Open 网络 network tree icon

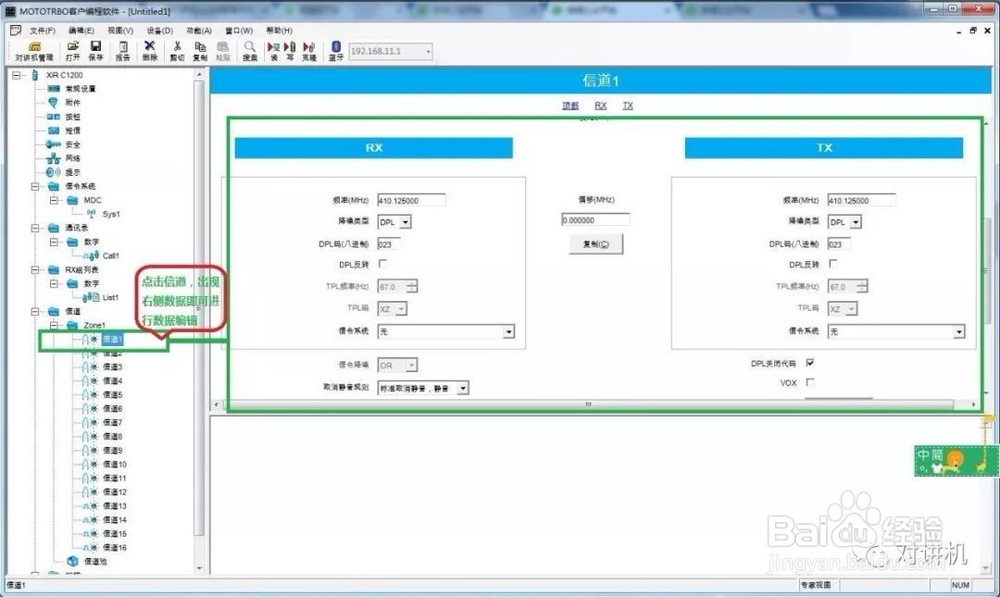pyautogui.click(x=54, y=158)
